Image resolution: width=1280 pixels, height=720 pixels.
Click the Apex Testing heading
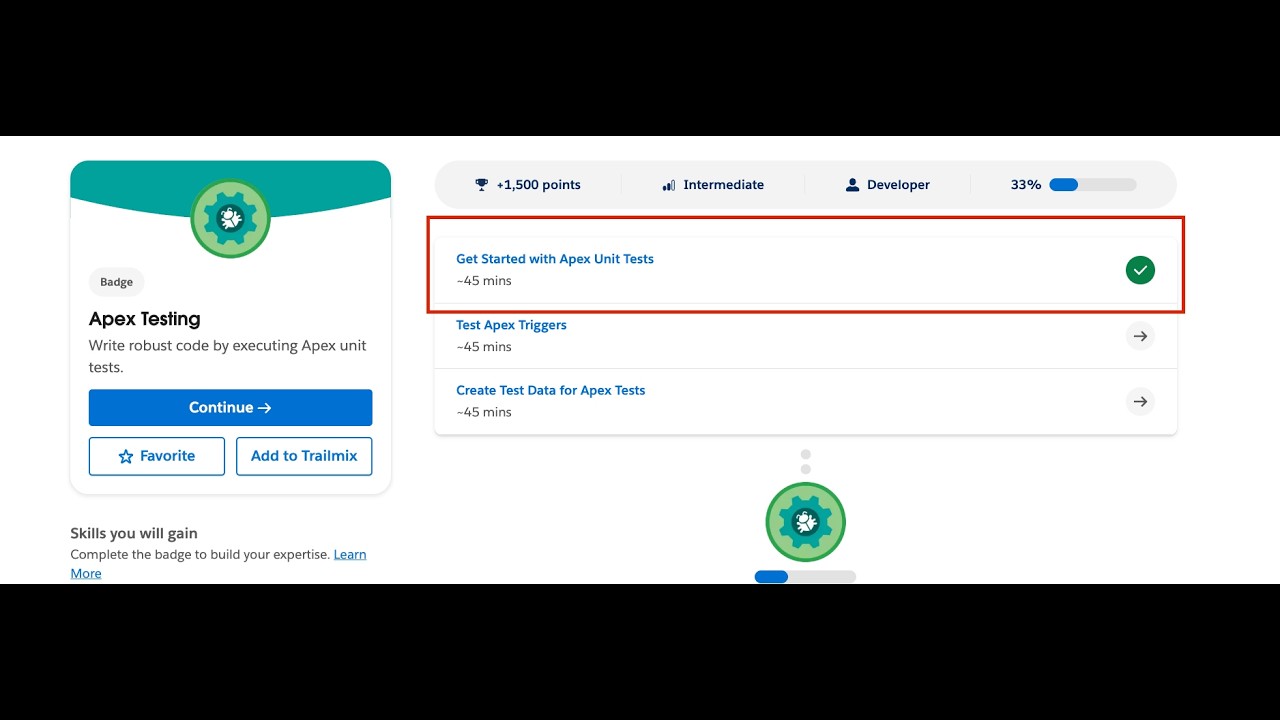click(145, 319)
